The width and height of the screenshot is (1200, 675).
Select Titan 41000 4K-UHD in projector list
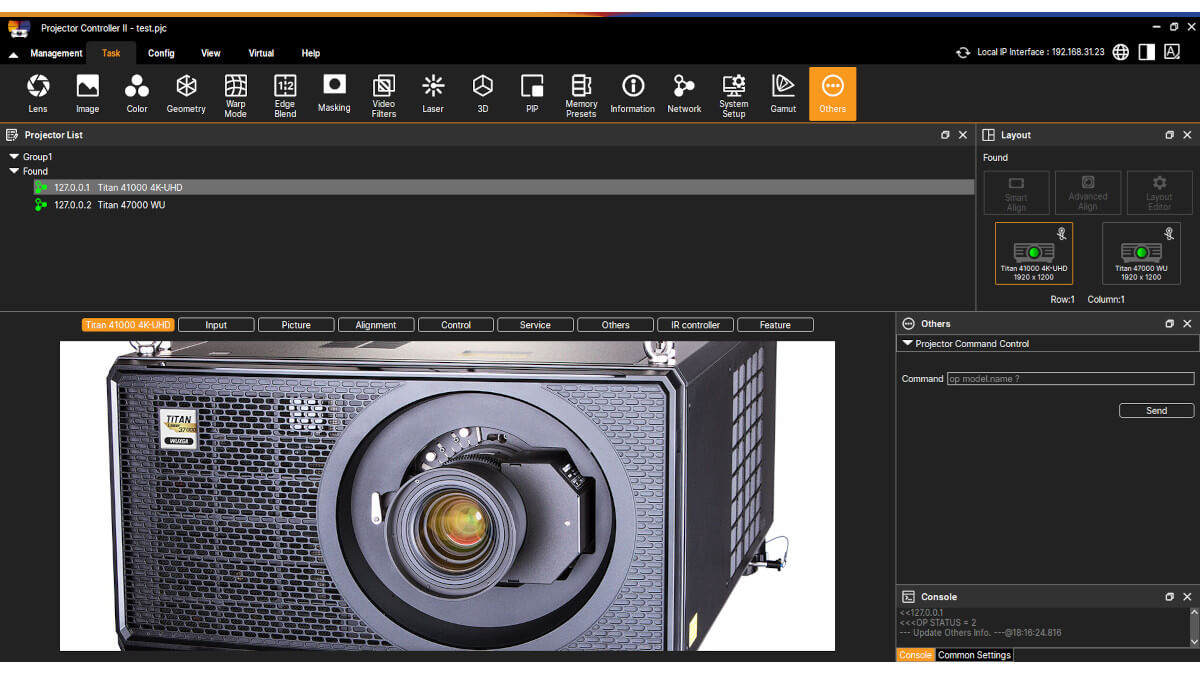tap(503, 188)
